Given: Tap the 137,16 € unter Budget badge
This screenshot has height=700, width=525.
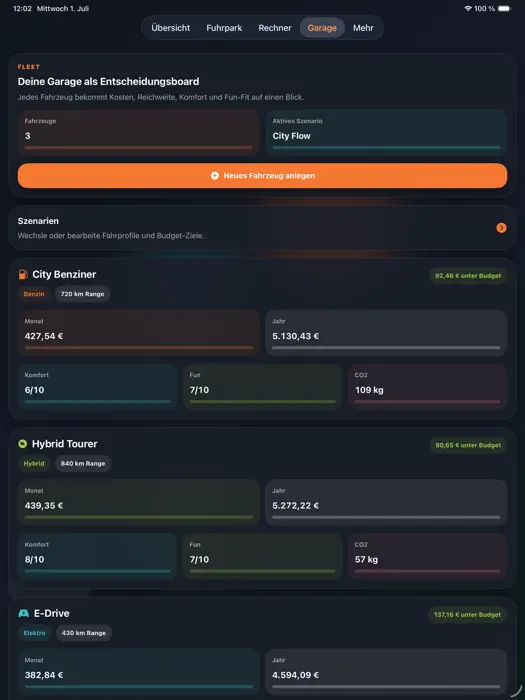Looking at the screenshot, I should [467, 615].
